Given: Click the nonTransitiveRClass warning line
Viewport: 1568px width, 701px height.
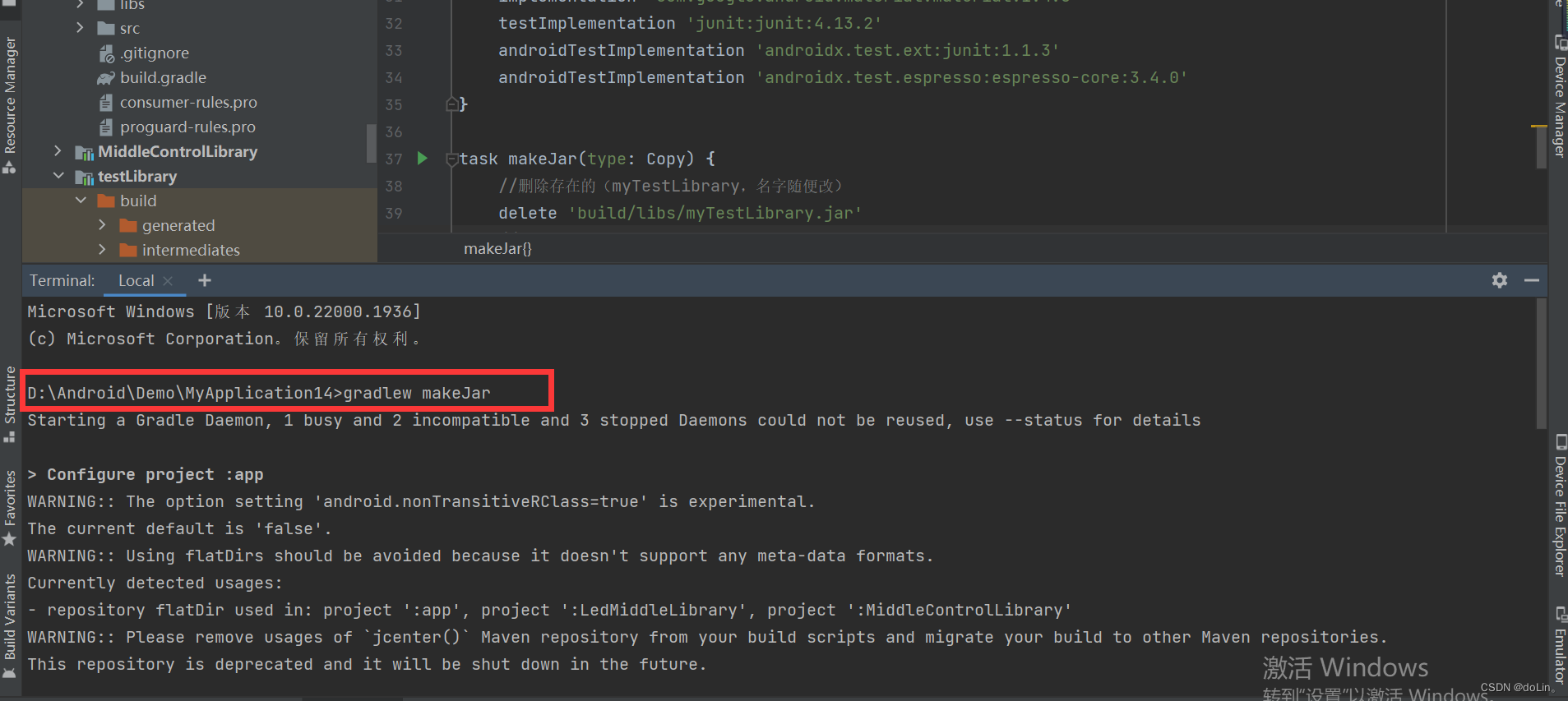Looking at the screenshot, I should tap(421, 501).
